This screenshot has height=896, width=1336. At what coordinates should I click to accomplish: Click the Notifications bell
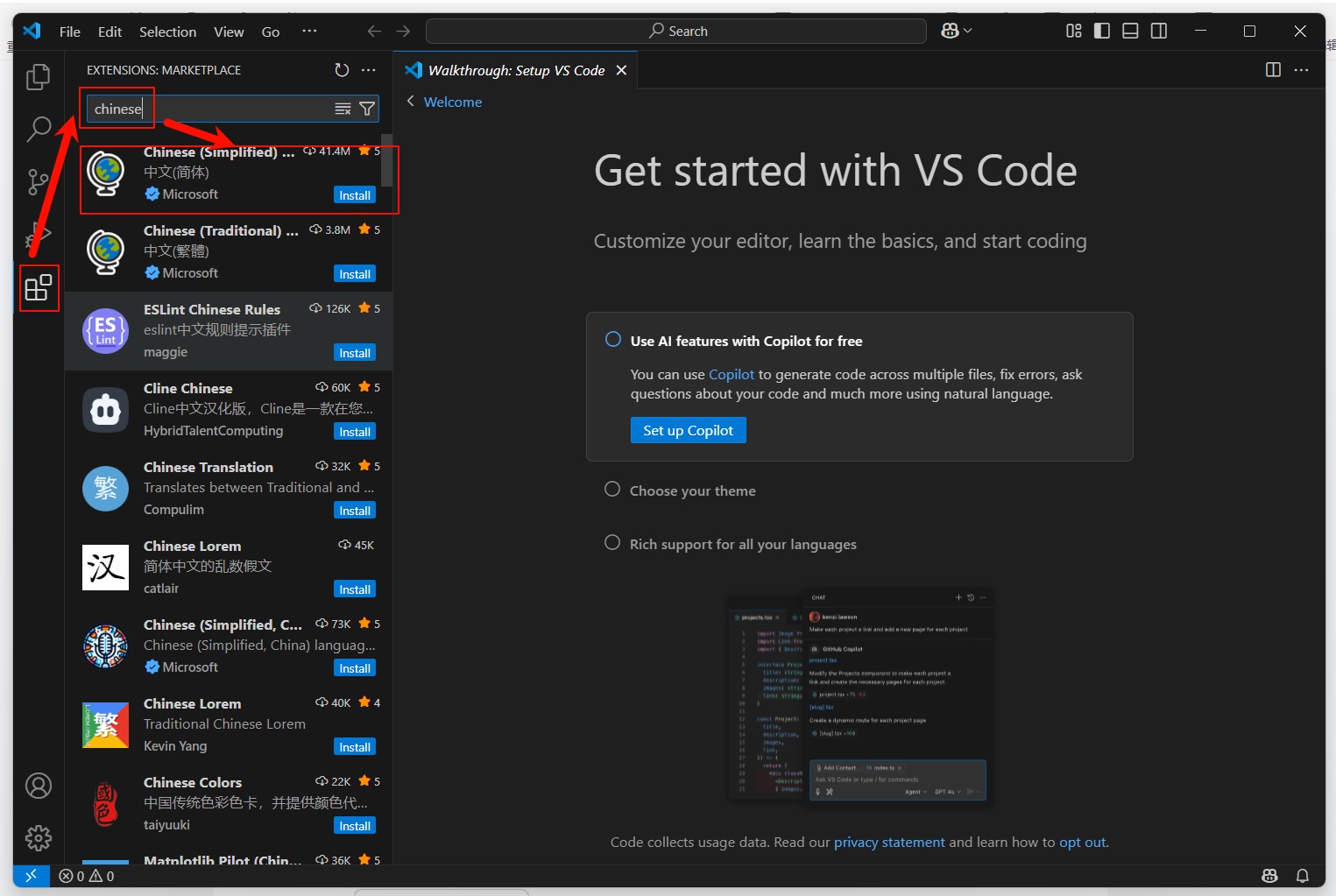coord(1303,875)
